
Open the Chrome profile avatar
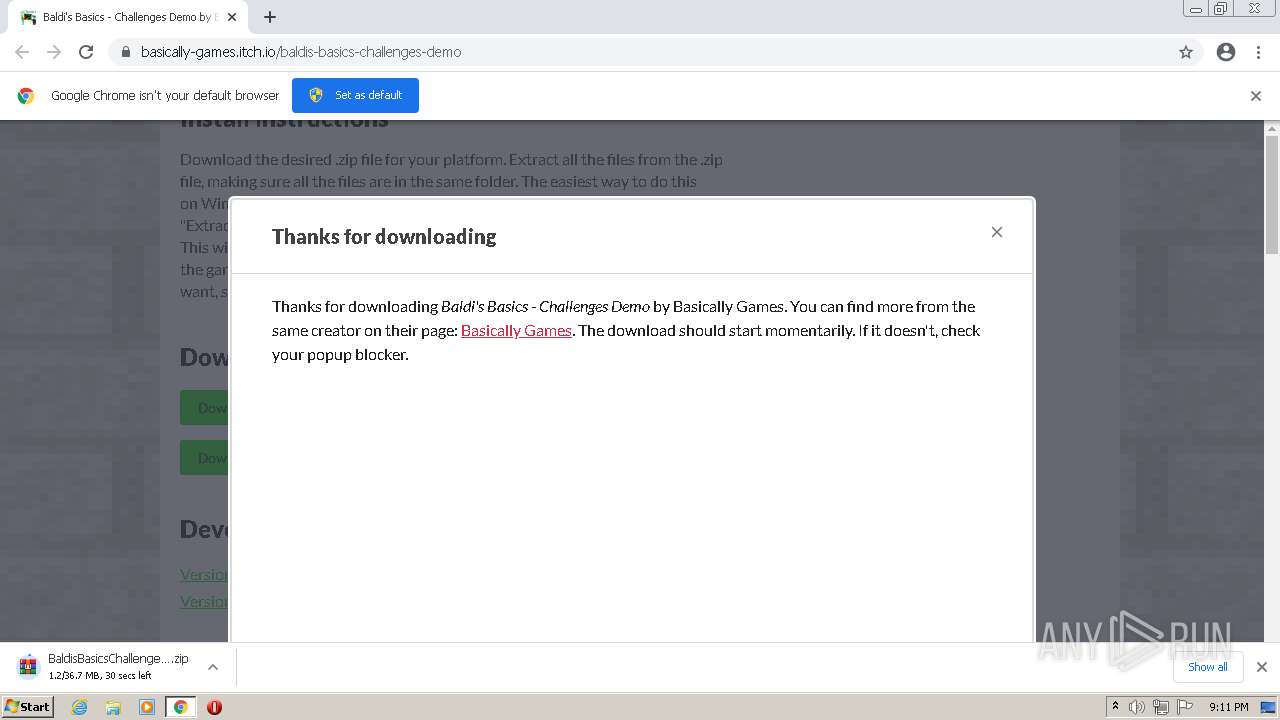click(x=1226, y=52)
